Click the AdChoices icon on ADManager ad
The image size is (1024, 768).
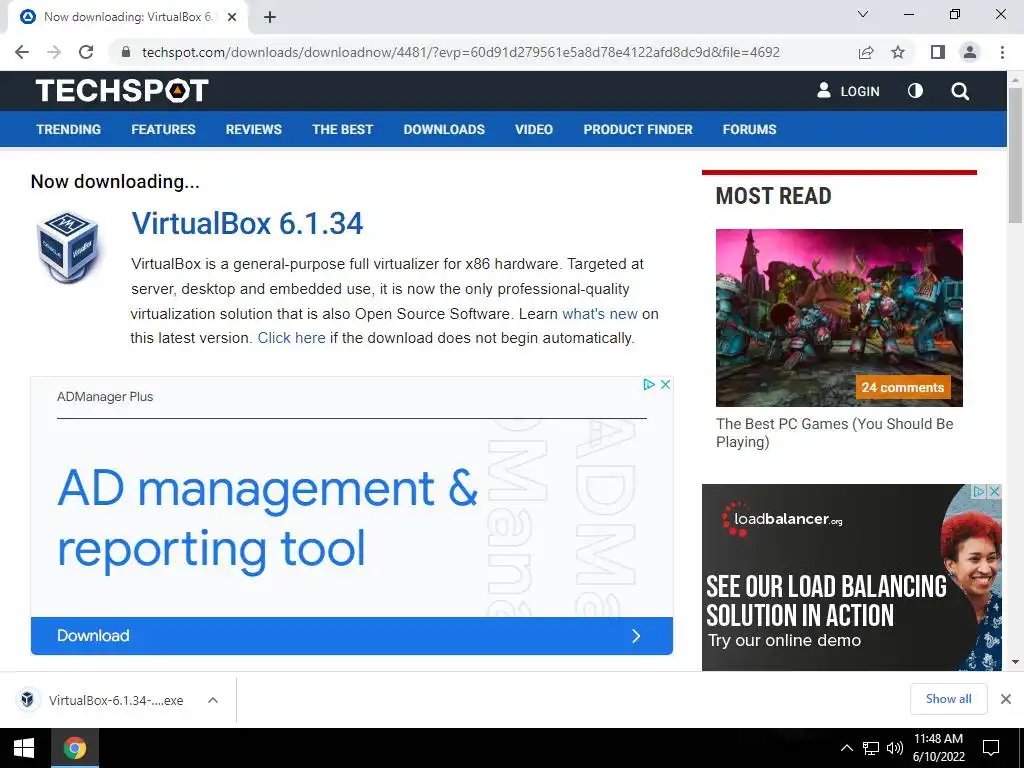click(648, 385)
